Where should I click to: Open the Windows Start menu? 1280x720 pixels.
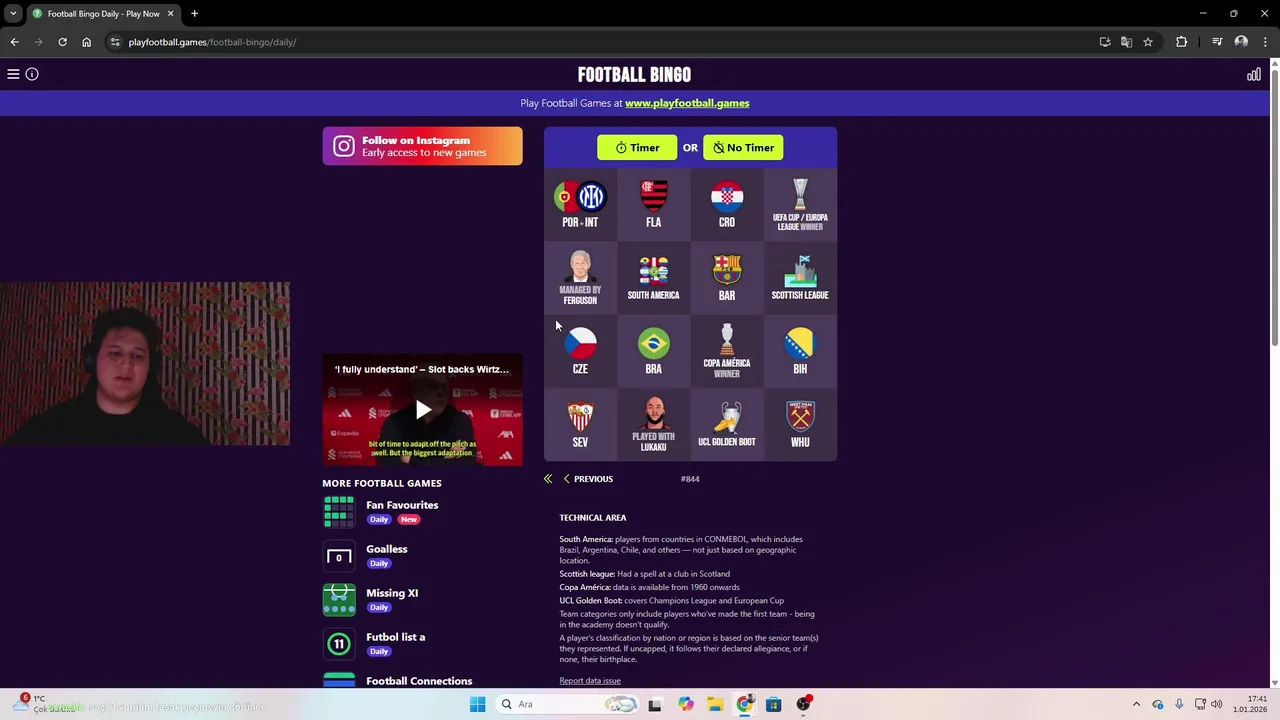(477, 704)
